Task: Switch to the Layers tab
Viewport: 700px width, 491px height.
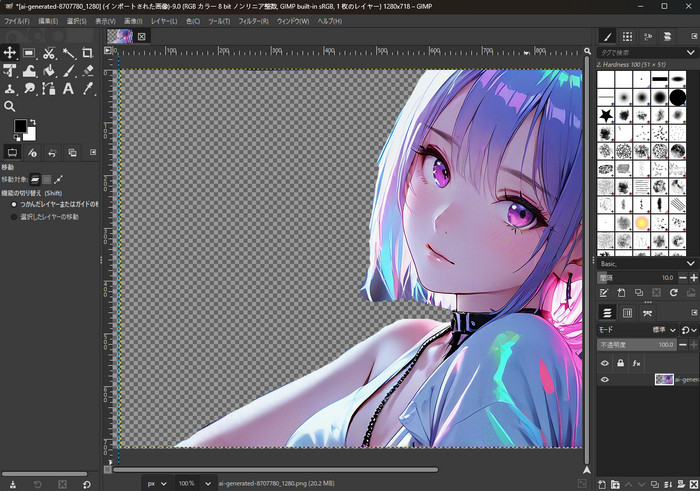Action: (x=607, y=313)
